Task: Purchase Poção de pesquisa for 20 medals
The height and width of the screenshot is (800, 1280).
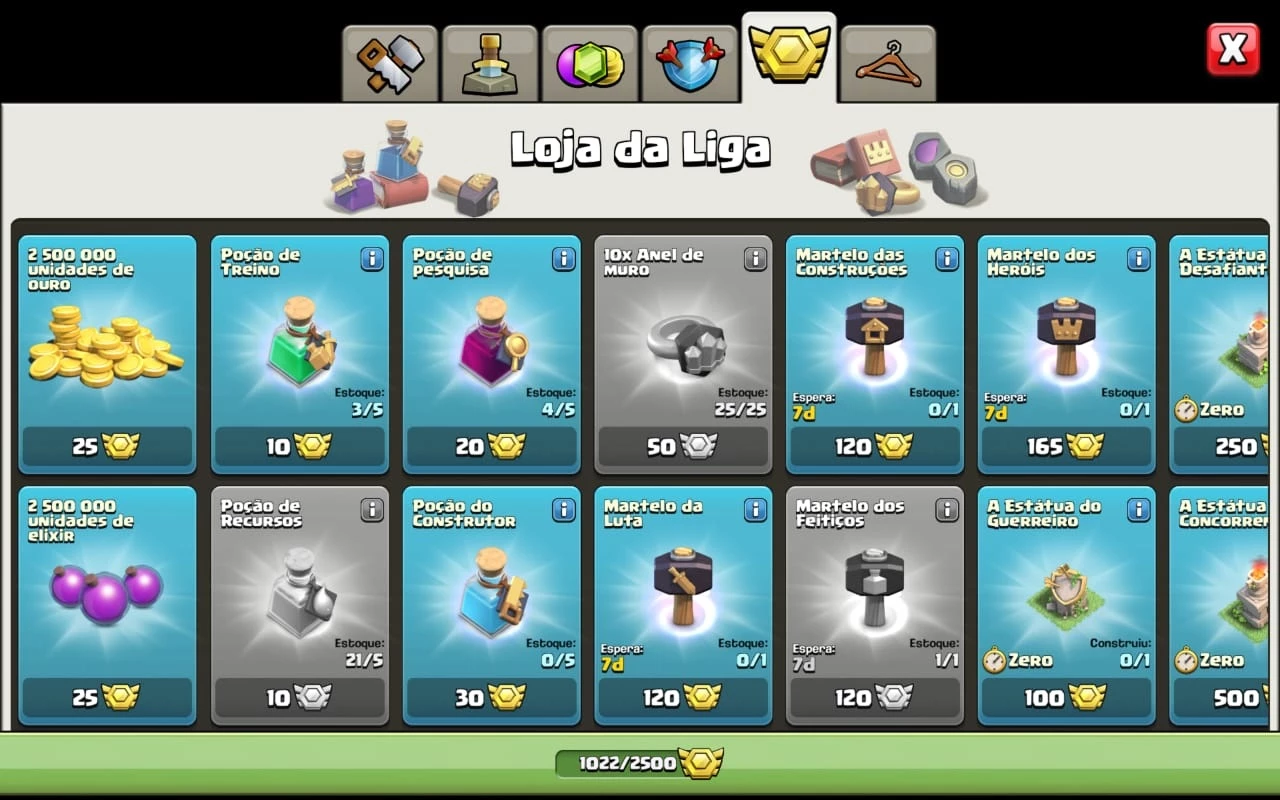Action: [491, 446]
